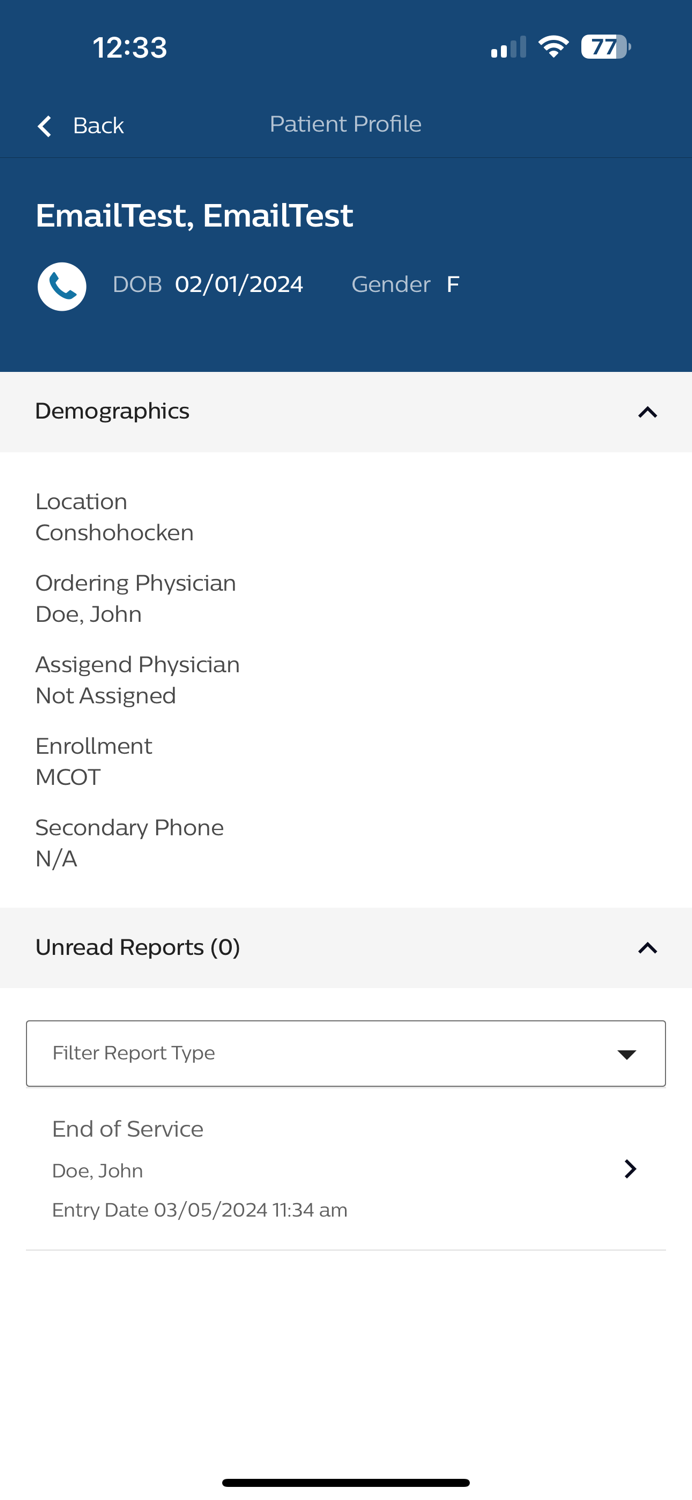Tap the Patient Profile title
This screenshot has height=1500, width=692.
[x=346, y=123]
